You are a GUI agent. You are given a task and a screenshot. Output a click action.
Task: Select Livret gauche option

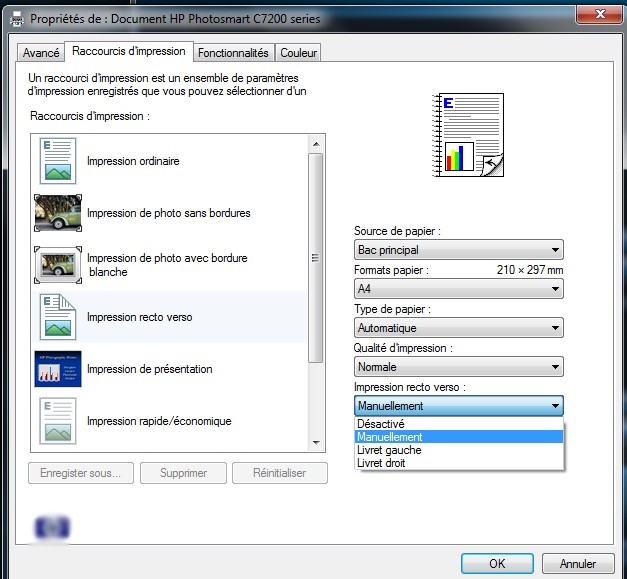459,450
